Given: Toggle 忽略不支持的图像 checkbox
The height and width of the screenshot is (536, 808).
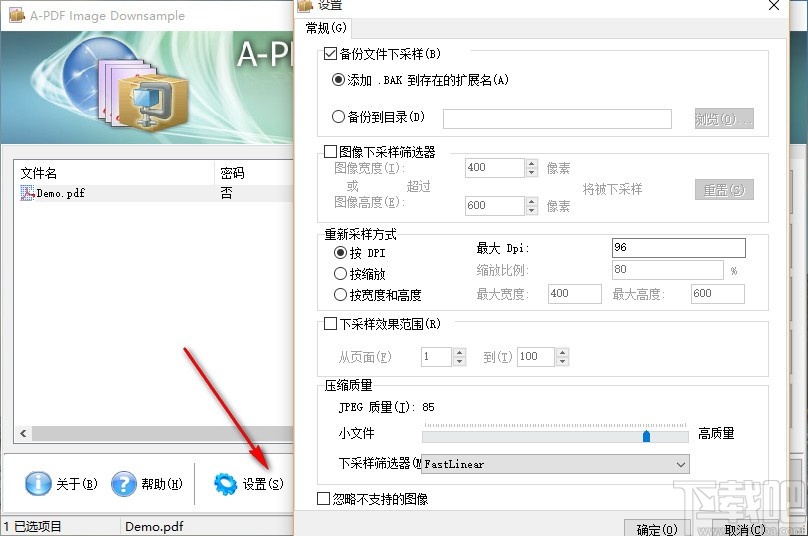Looking at the screenshot, I should pos(323,498).
